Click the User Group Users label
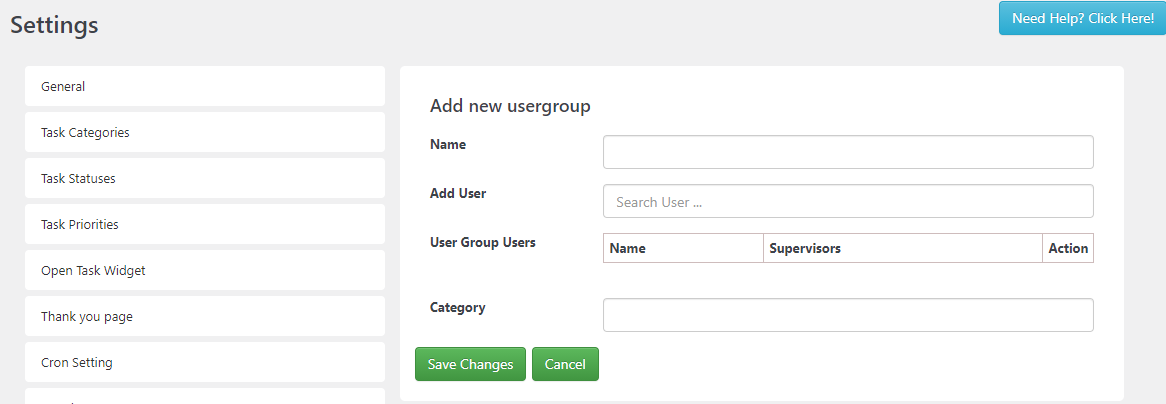 (483, 242)
